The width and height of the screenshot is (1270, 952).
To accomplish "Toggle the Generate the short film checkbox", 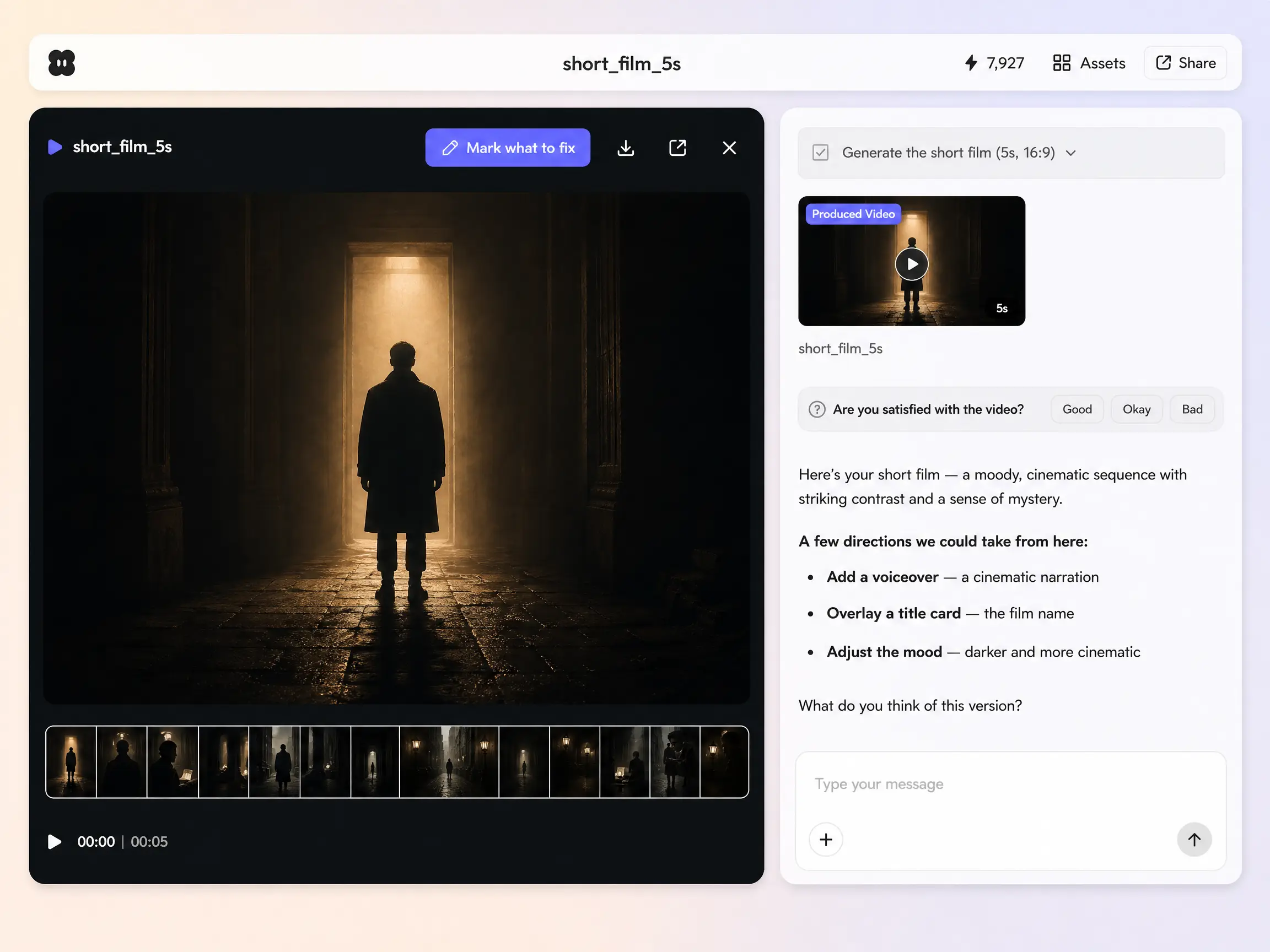I will tap(820, 153).
